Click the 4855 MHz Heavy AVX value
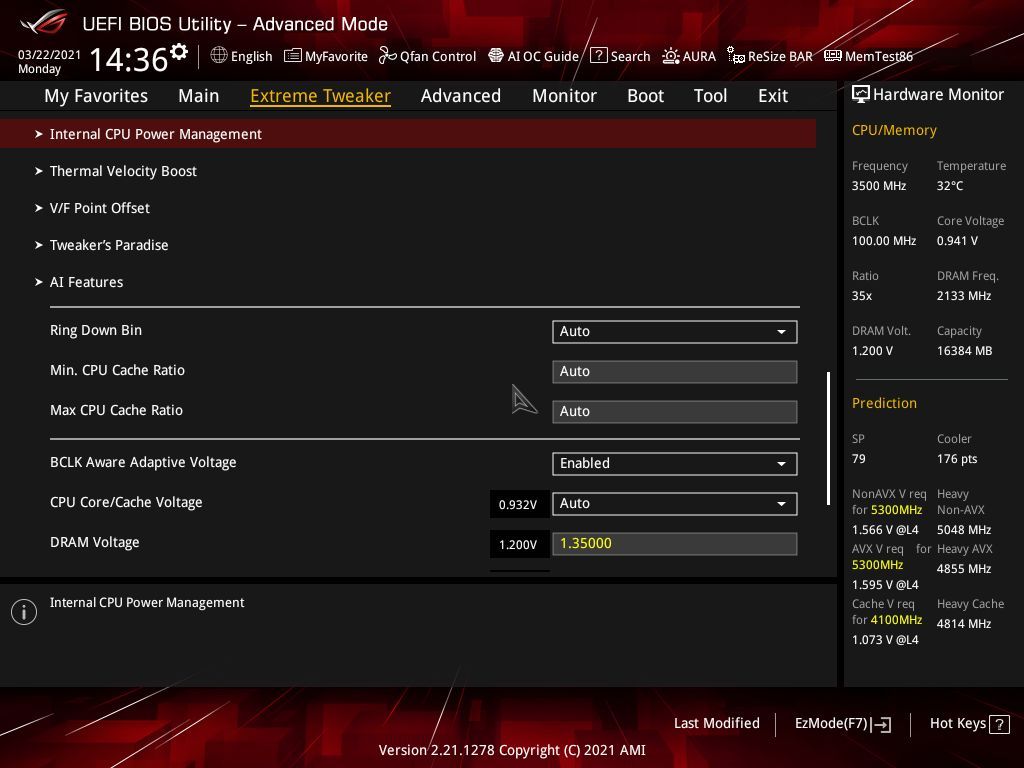 click(x=963, y=569)
